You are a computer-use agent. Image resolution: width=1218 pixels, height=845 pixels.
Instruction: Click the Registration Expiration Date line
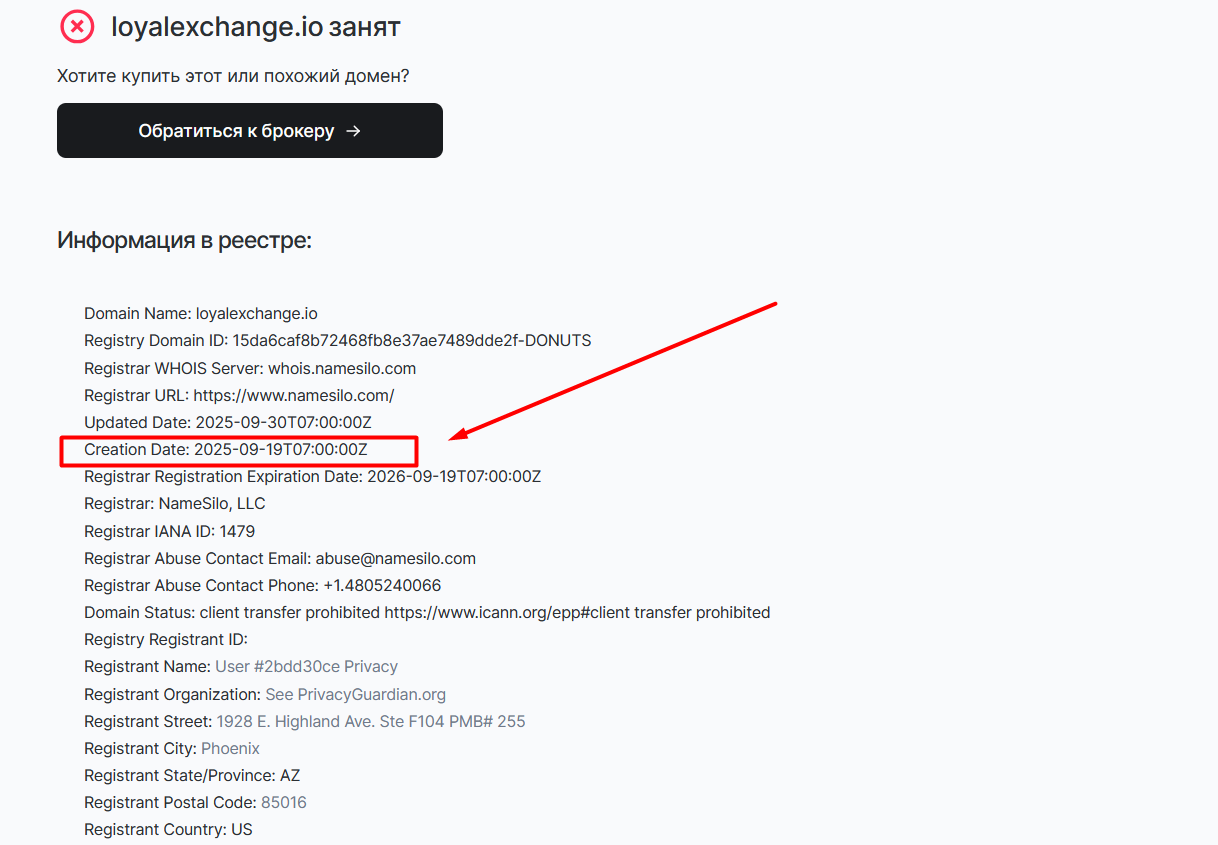(x=312, y=476)
